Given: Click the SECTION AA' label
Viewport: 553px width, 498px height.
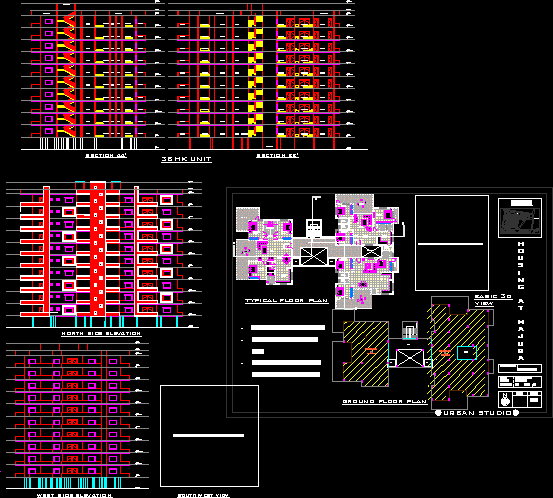Looking at the screenshot, I should click(x=106, y=156).
